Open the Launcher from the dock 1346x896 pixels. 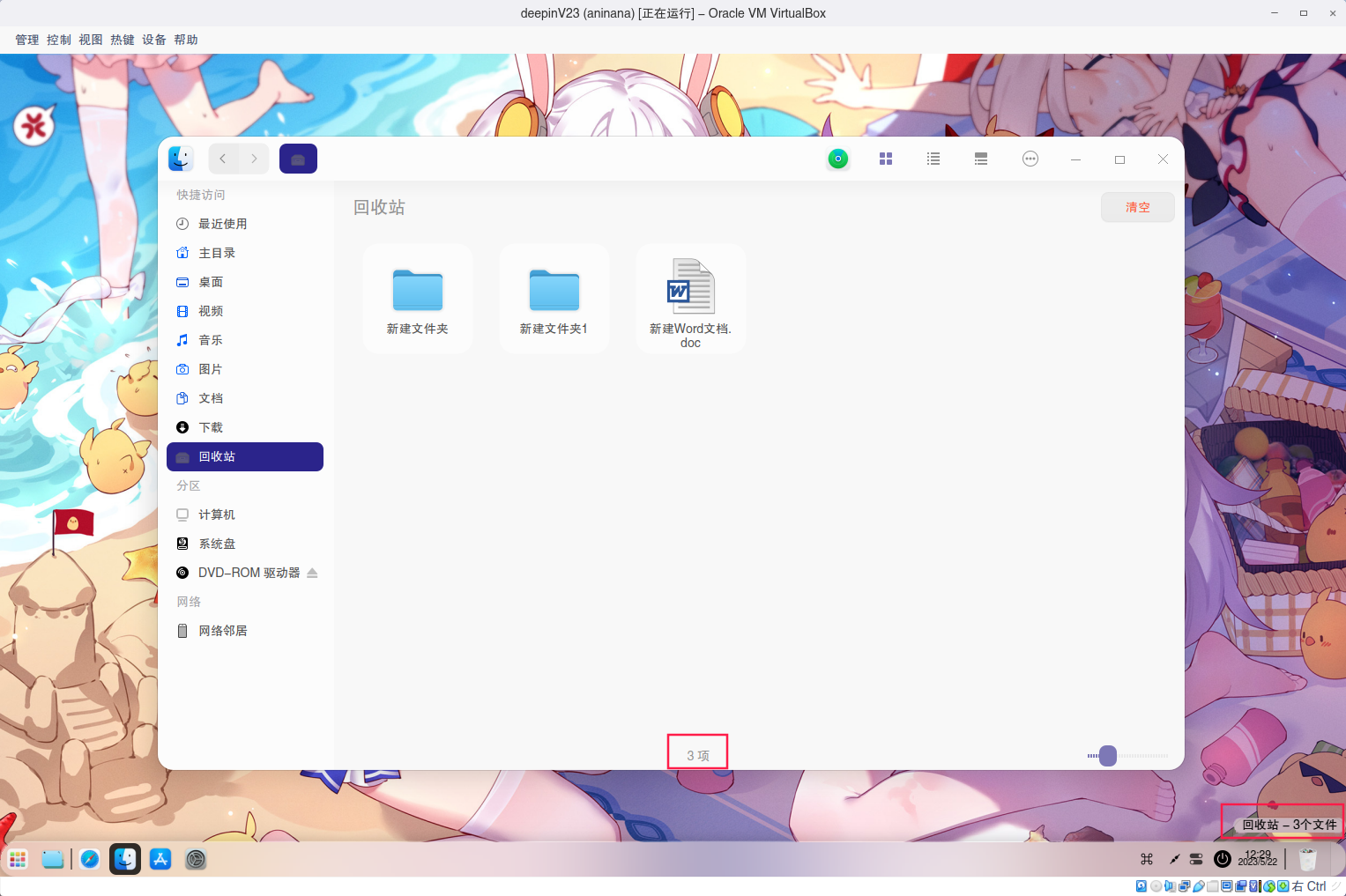pos(18,859)
